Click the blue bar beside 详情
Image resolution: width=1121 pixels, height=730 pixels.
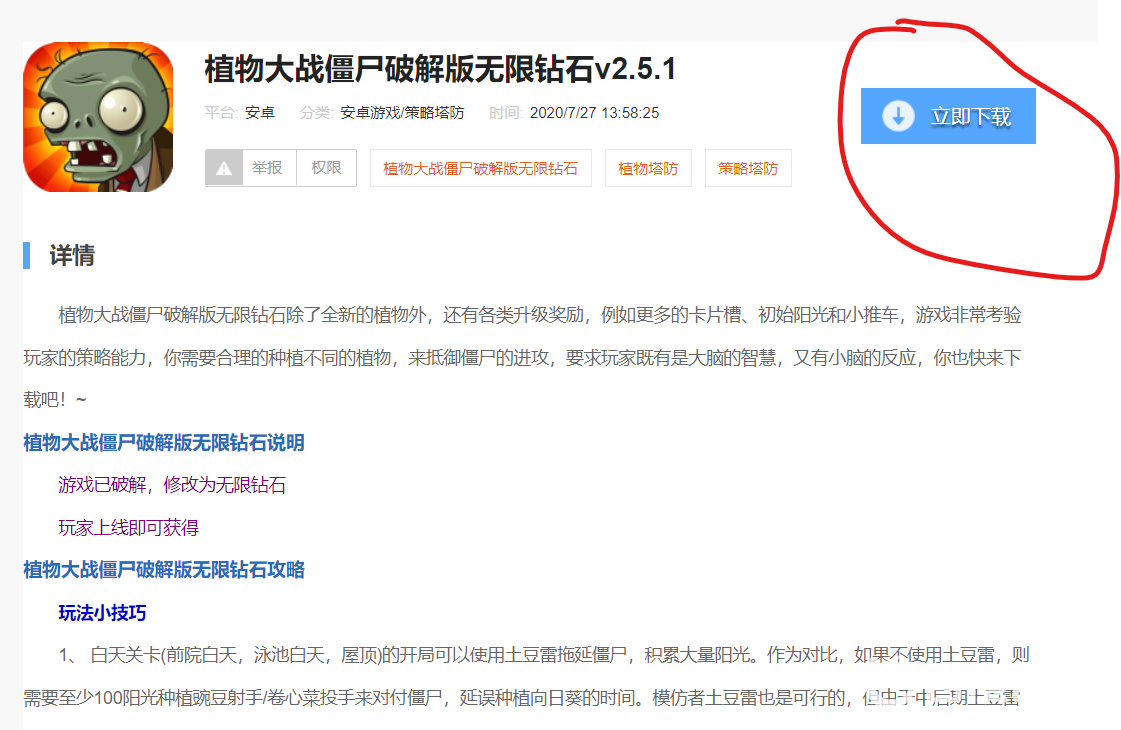pos(27,255)
